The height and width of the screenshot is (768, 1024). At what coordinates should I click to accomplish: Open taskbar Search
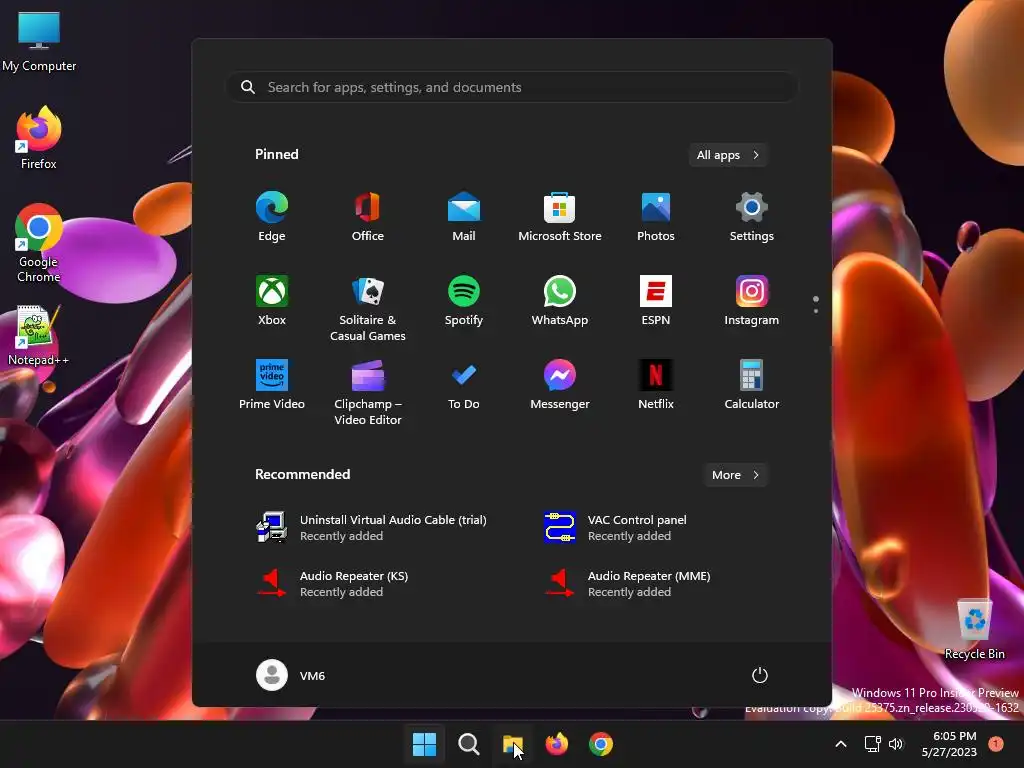468,744
